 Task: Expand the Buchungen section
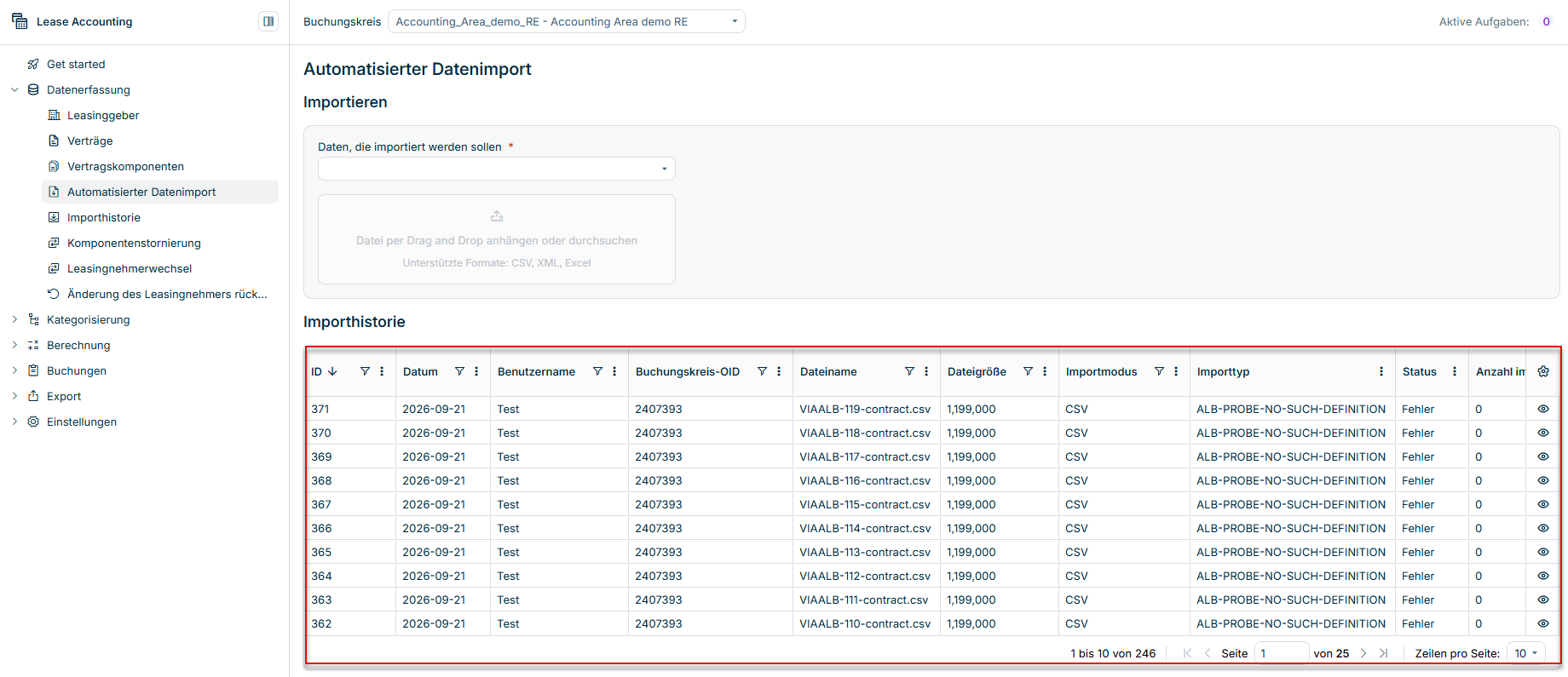click(x=14, y=370)
